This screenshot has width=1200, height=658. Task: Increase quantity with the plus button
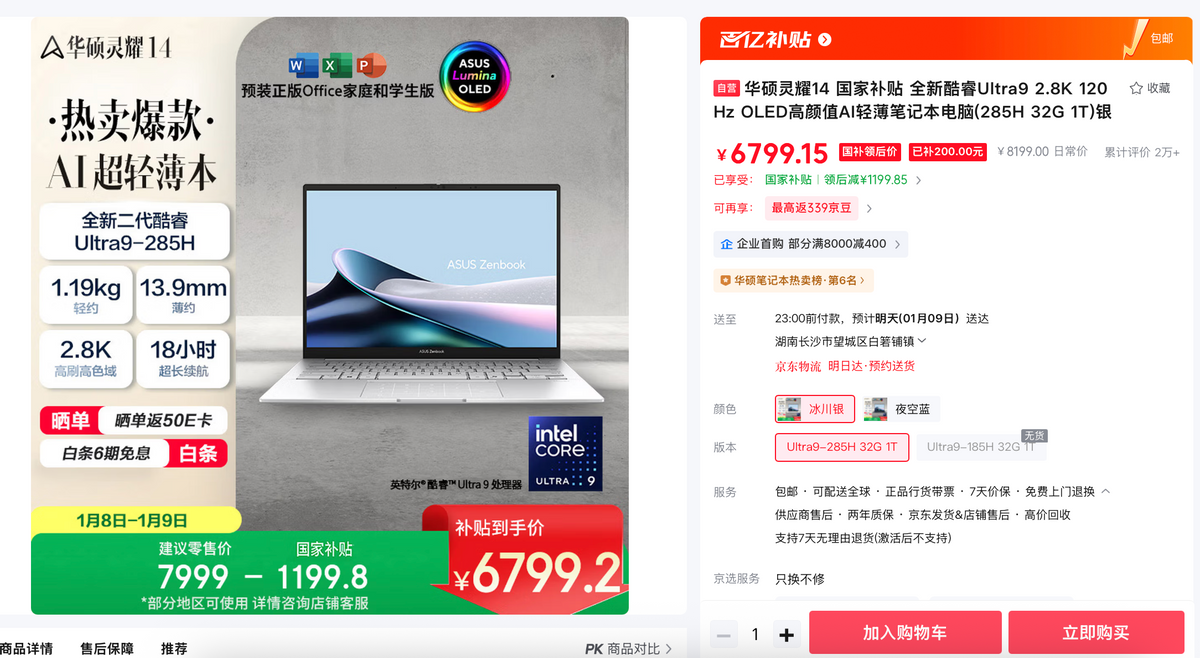tap(787, 634)
